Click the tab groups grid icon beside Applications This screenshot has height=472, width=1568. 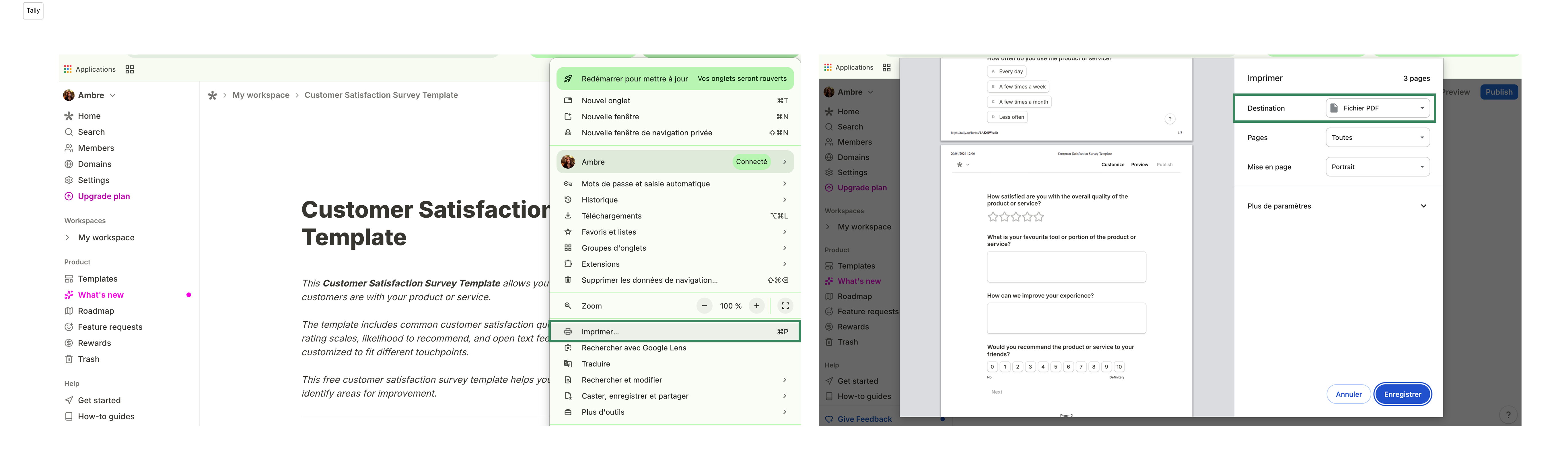point(130,69)
